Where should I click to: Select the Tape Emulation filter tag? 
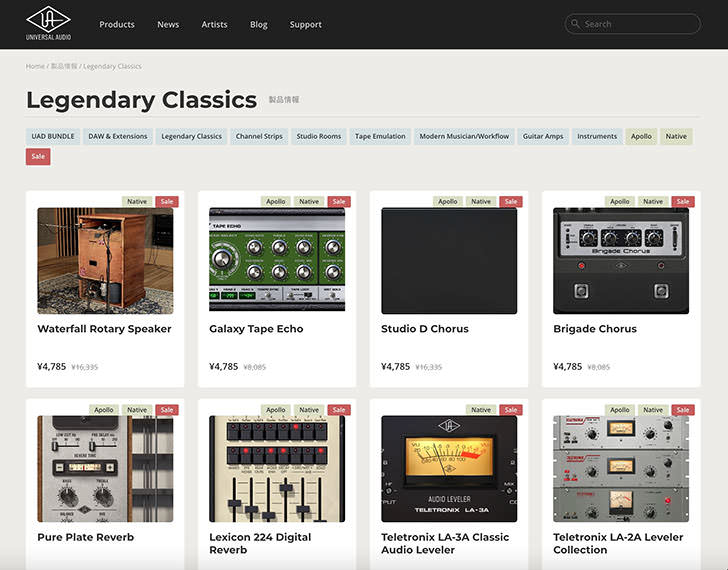coord(380,136)
